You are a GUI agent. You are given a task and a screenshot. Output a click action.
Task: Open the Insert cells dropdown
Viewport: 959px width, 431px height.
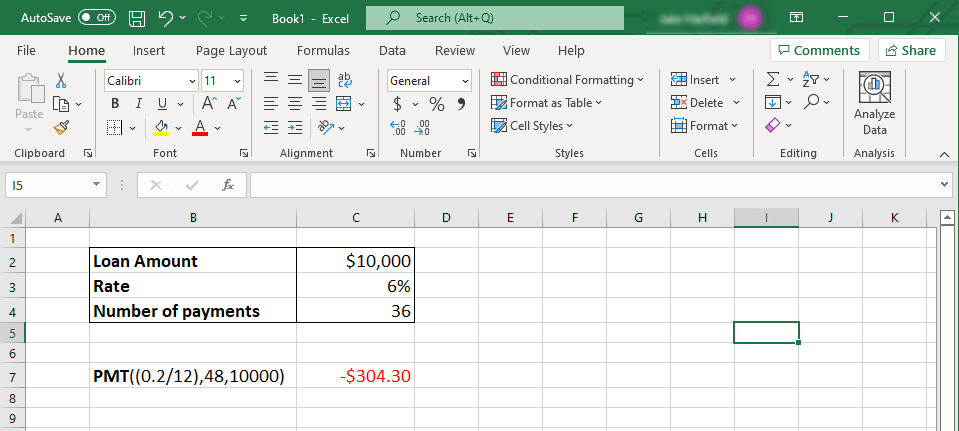733,80
